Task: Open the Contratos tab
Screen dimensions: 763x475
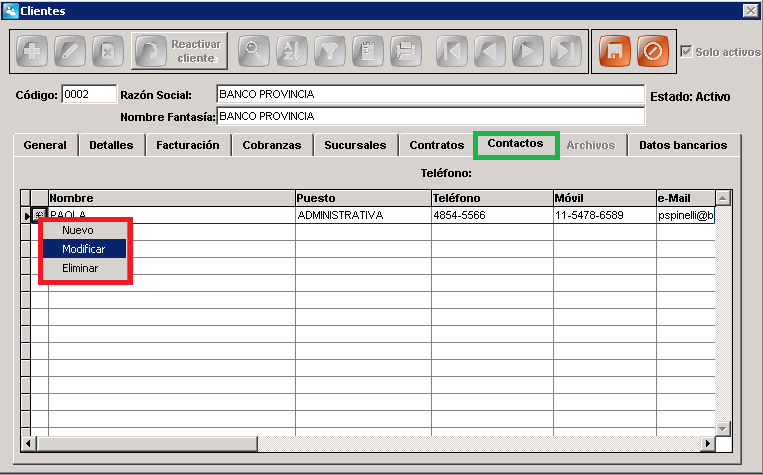Action: point(437,145)
